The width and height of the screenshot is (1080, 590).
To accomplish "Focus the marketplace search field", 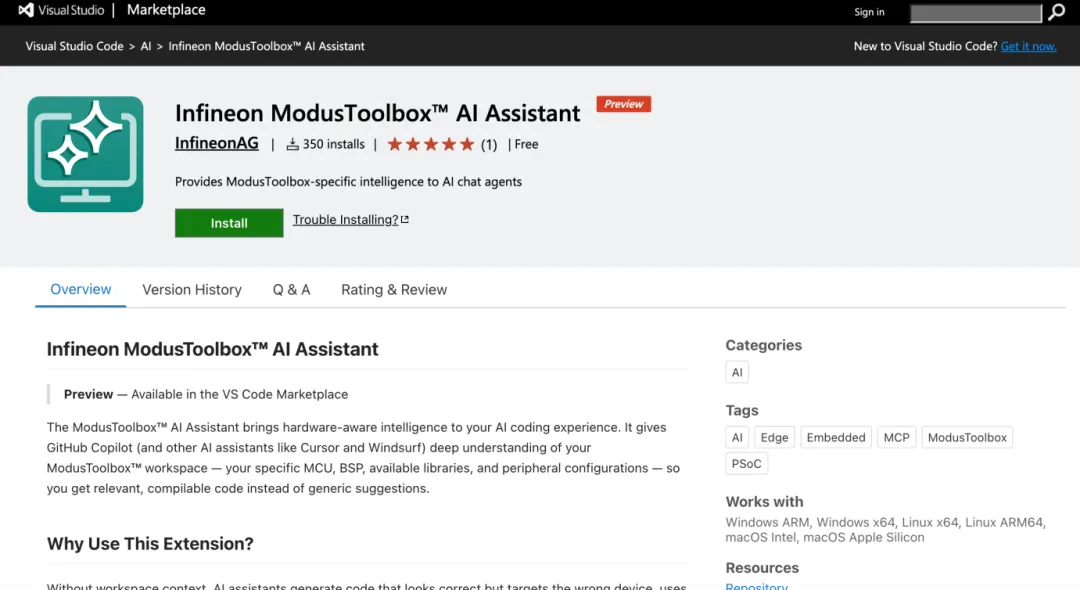I will click(976, 13).
